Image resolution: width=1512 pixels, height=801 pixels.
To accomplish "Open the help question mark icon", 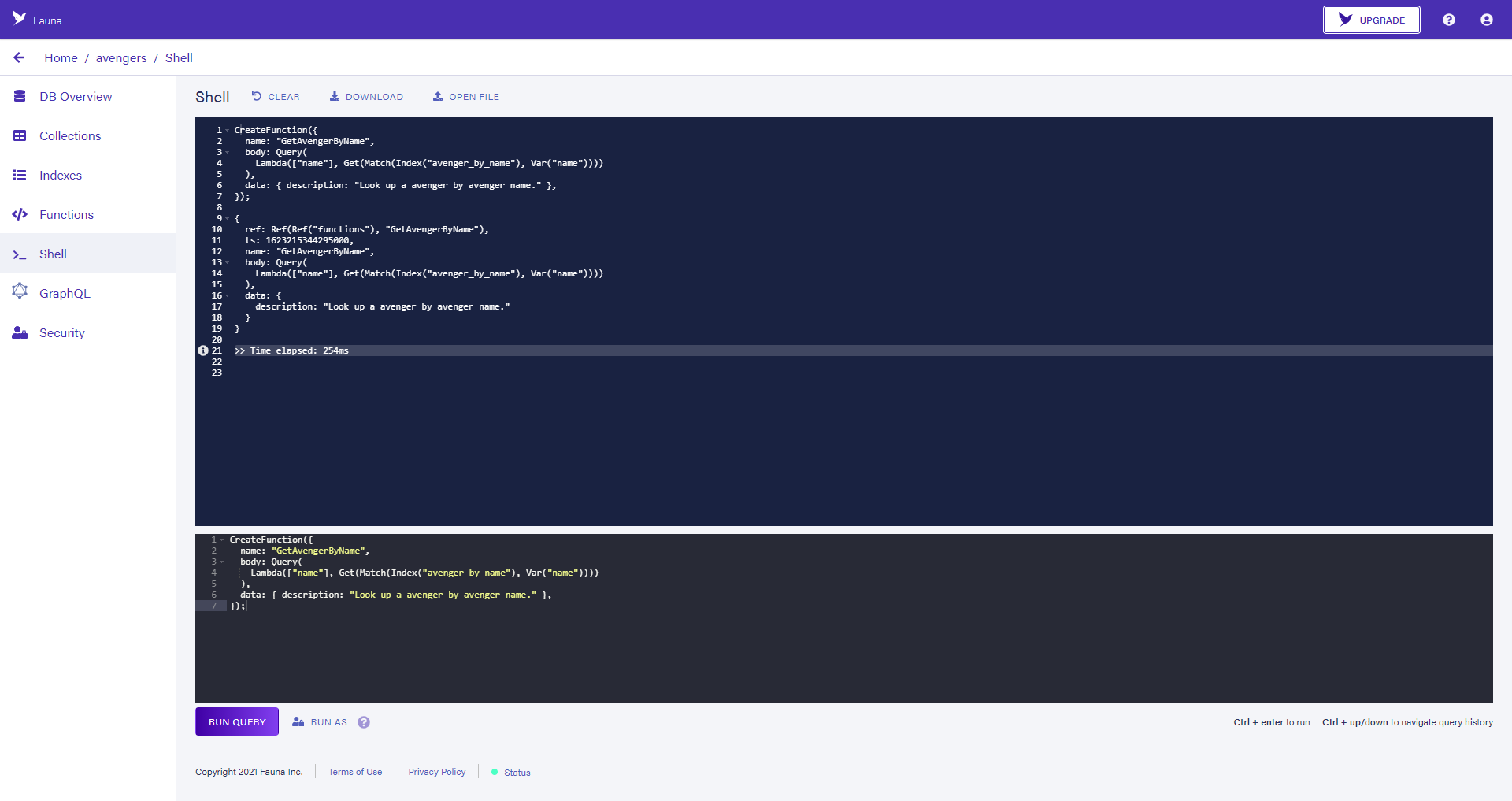I will tap(1448, 20).
